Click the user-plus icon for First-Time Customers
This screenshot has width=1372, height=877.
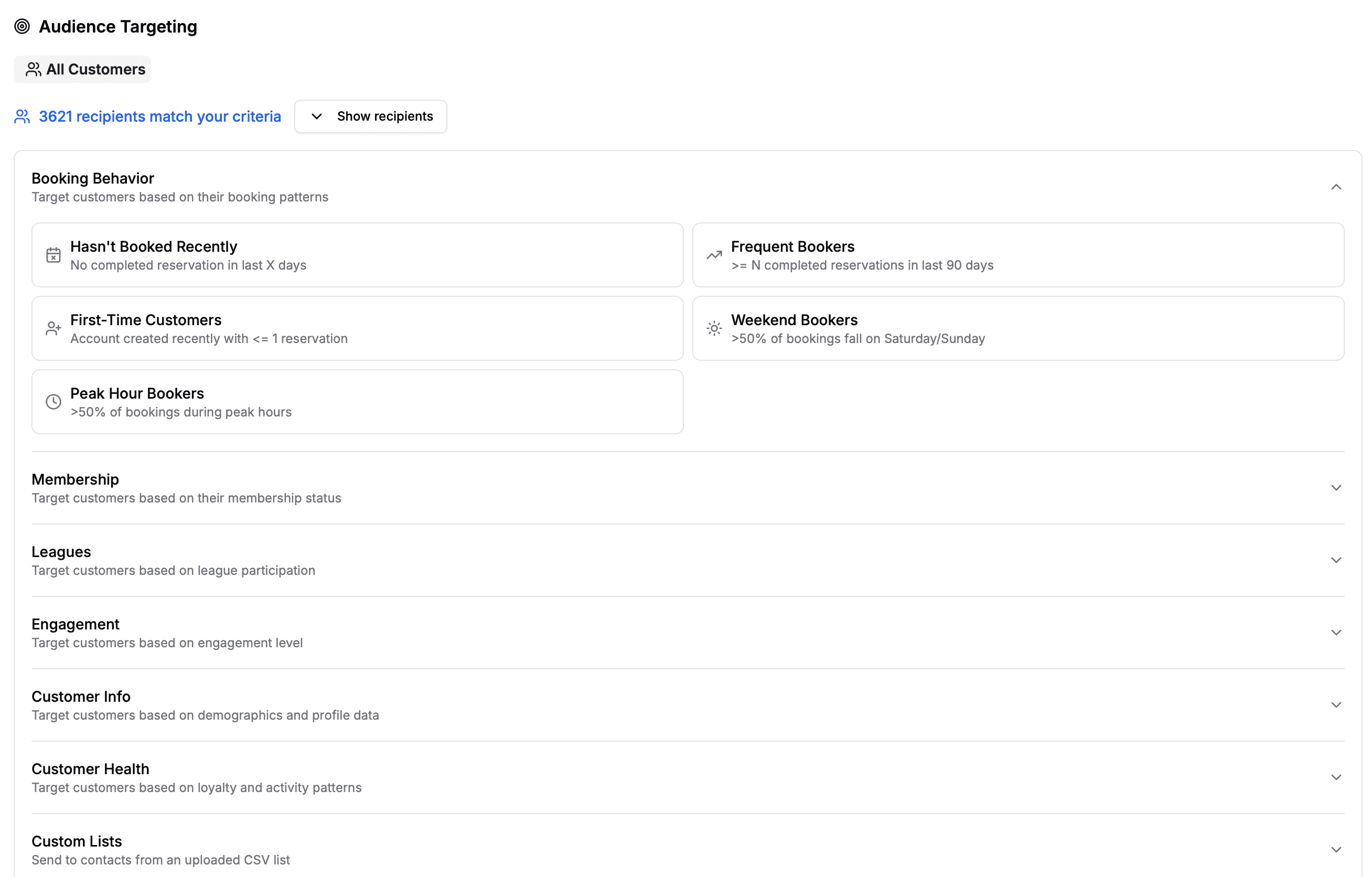click(x=53, y=328)
